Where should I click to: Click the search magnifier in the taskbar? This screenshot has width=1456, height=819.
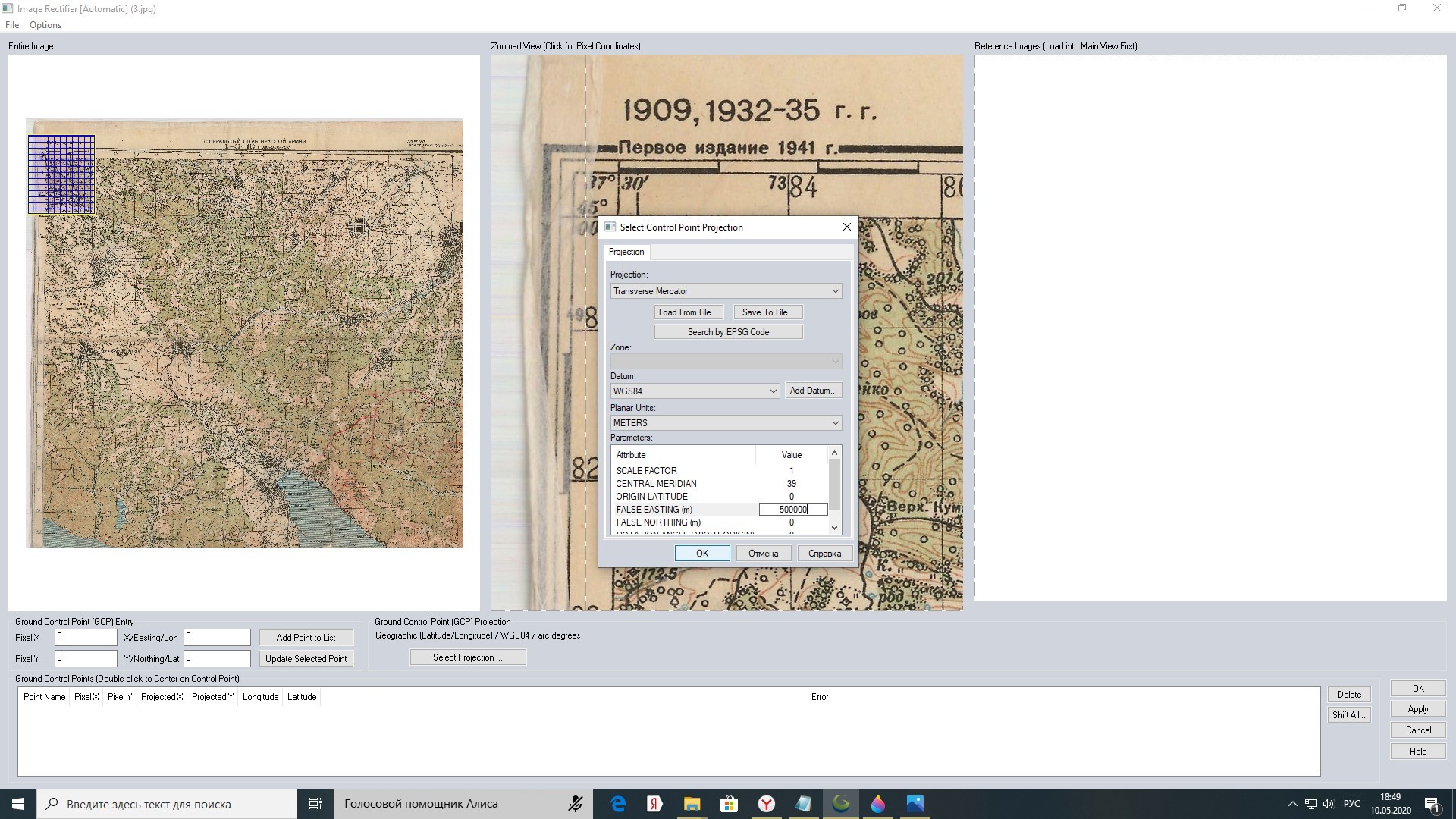pos(52,804)
